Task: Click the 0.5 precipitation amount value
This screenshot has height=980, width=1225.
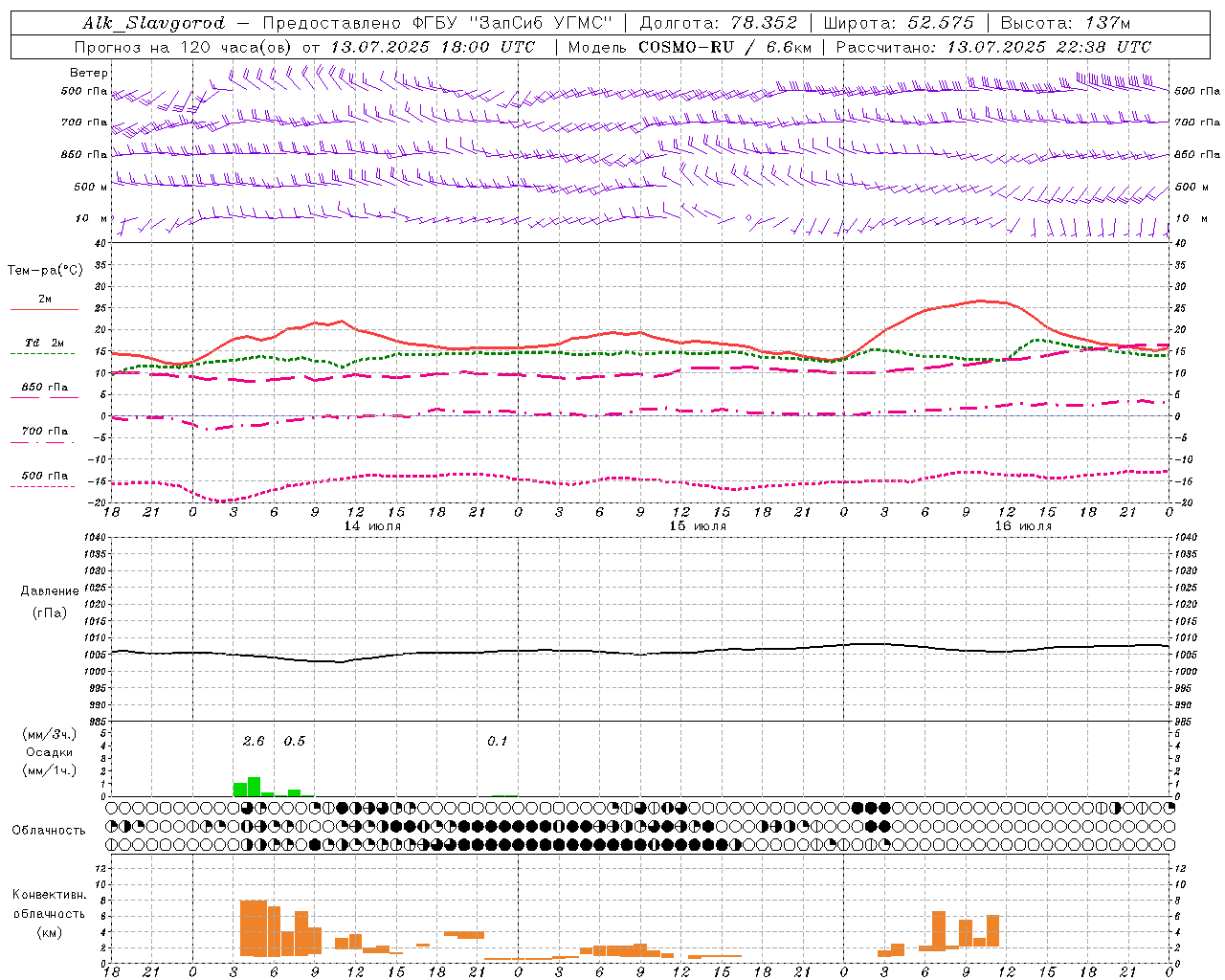Action: pyautogui.click(x=295, y=742)
